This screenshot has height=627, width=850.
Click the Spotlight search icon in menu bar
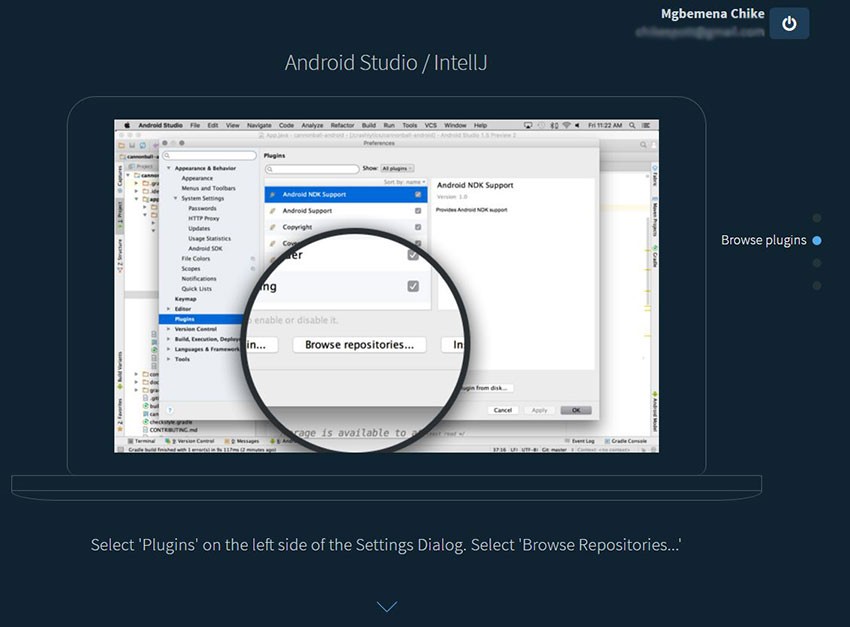(x=632, y=125)
